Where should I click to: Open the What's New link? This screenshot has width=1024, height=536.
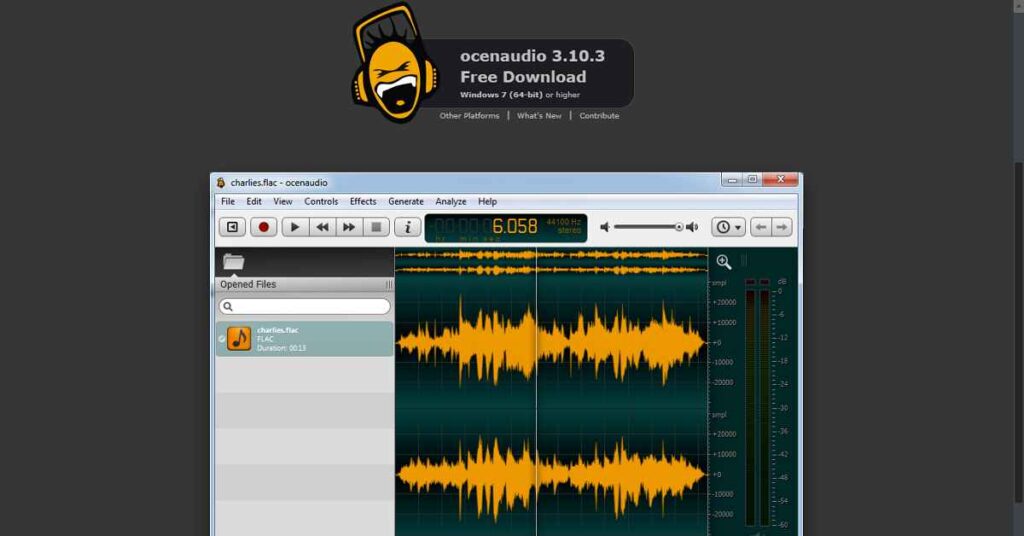(x=539, y=116)
